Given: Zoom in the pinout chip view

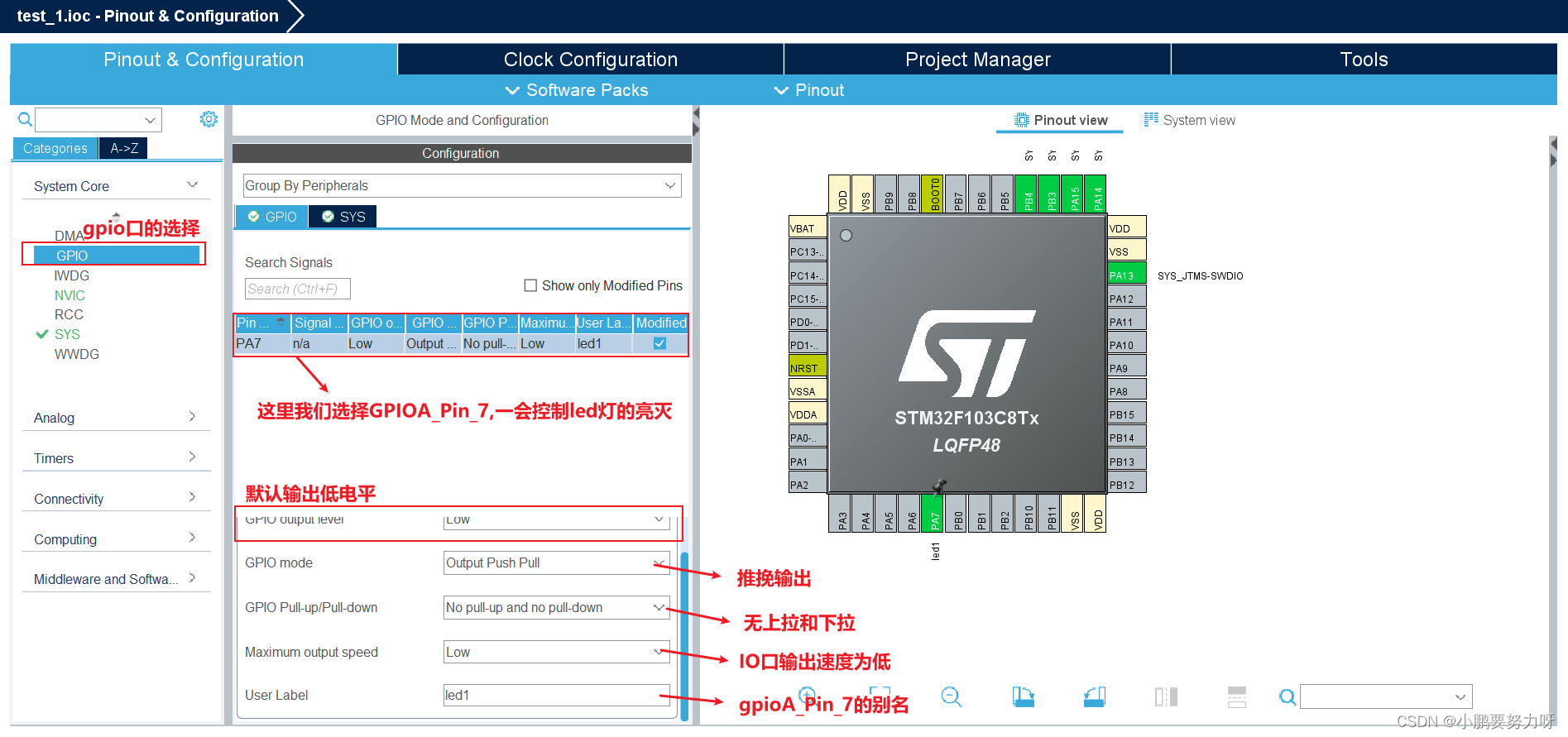Looking at the screenshot, I should point(807,695).
